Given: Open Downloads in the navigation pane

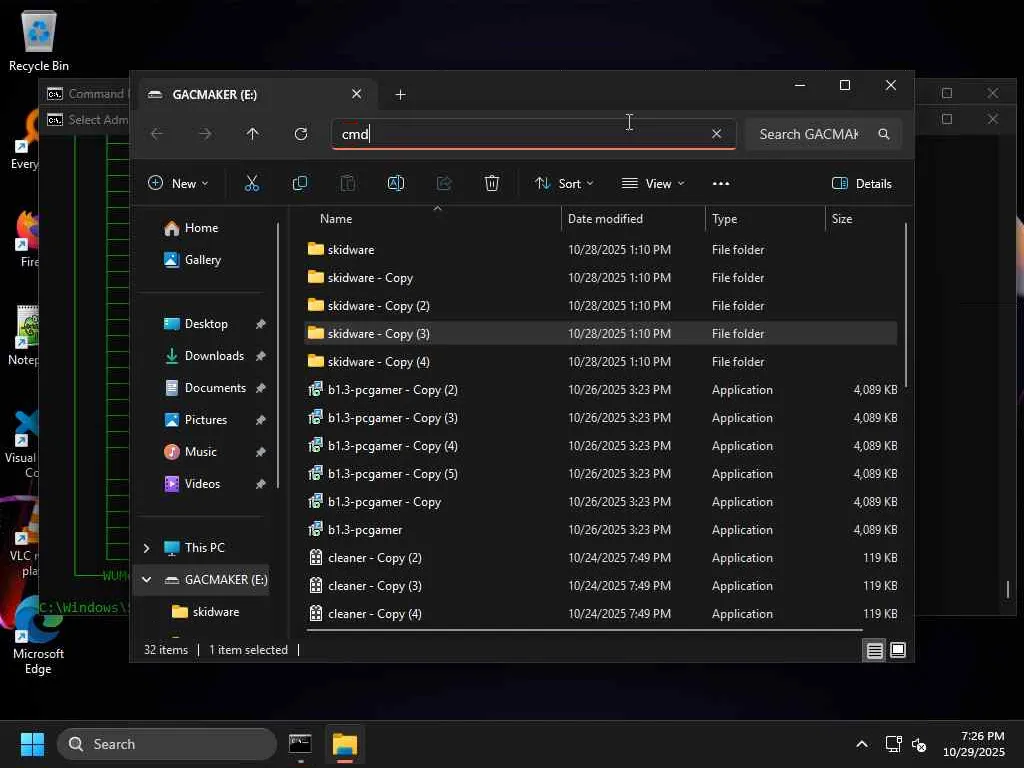Looking at the screenshot, I should pos(214,356).
